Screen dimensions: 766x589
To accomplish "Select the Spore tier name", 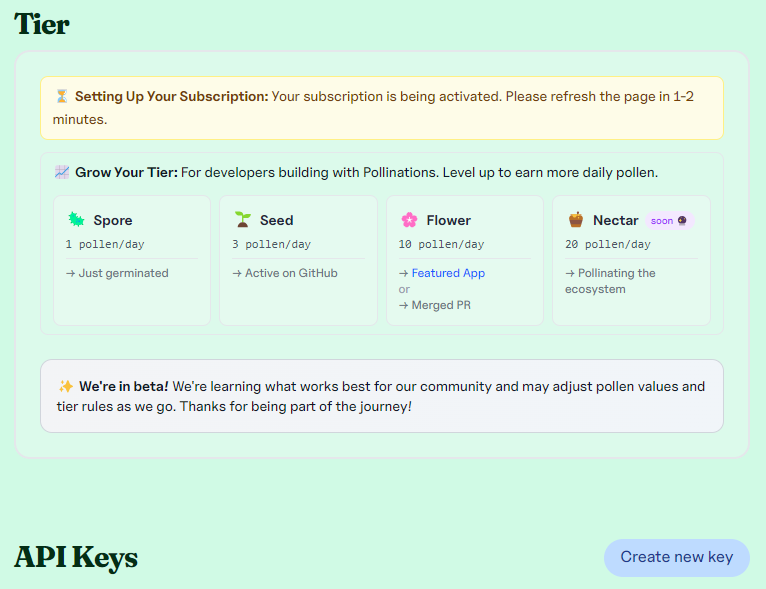I will click(113, 220).
